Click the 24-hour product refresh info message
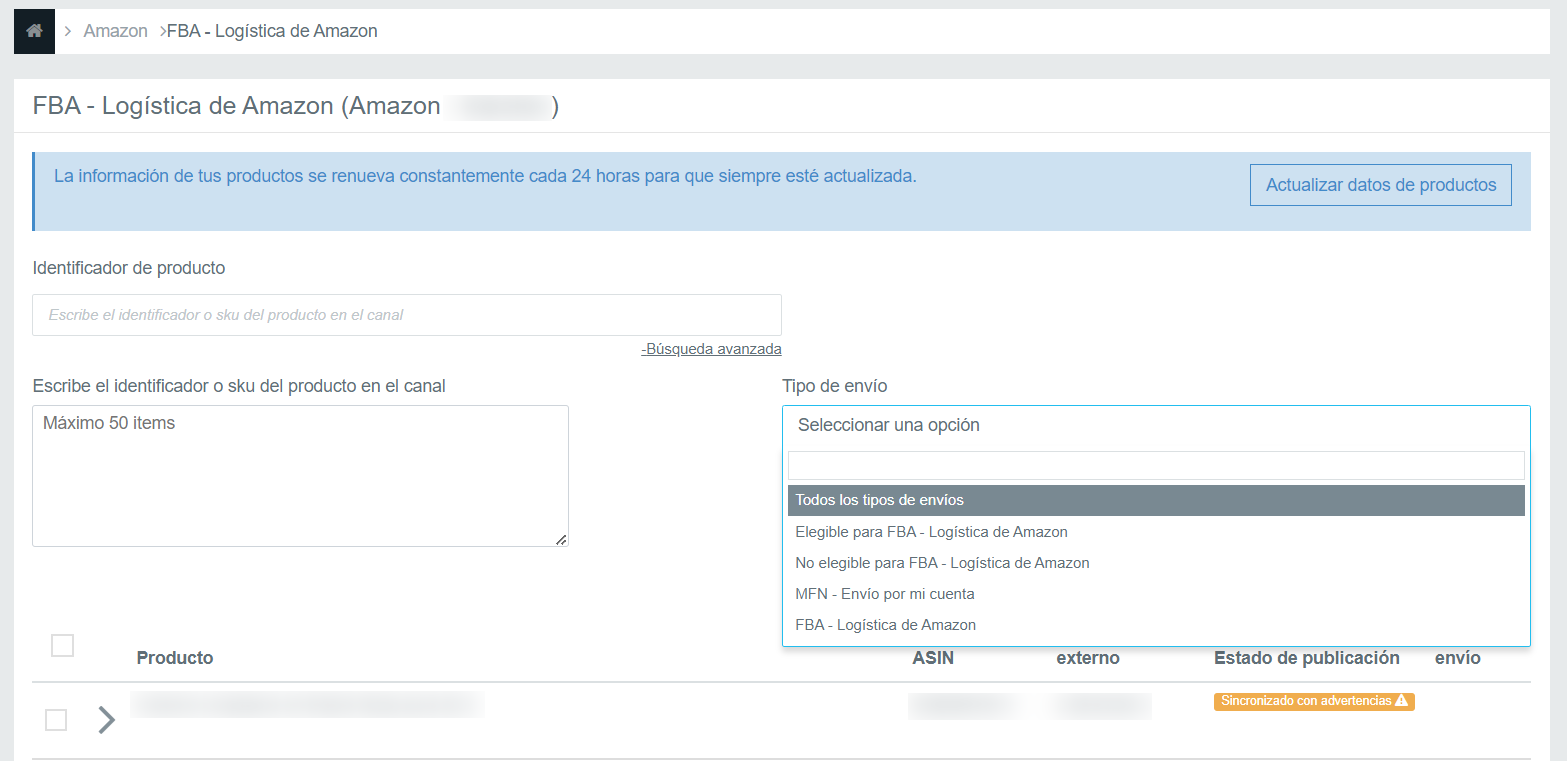The image size is (1567, 761). (x=485, y=176)
